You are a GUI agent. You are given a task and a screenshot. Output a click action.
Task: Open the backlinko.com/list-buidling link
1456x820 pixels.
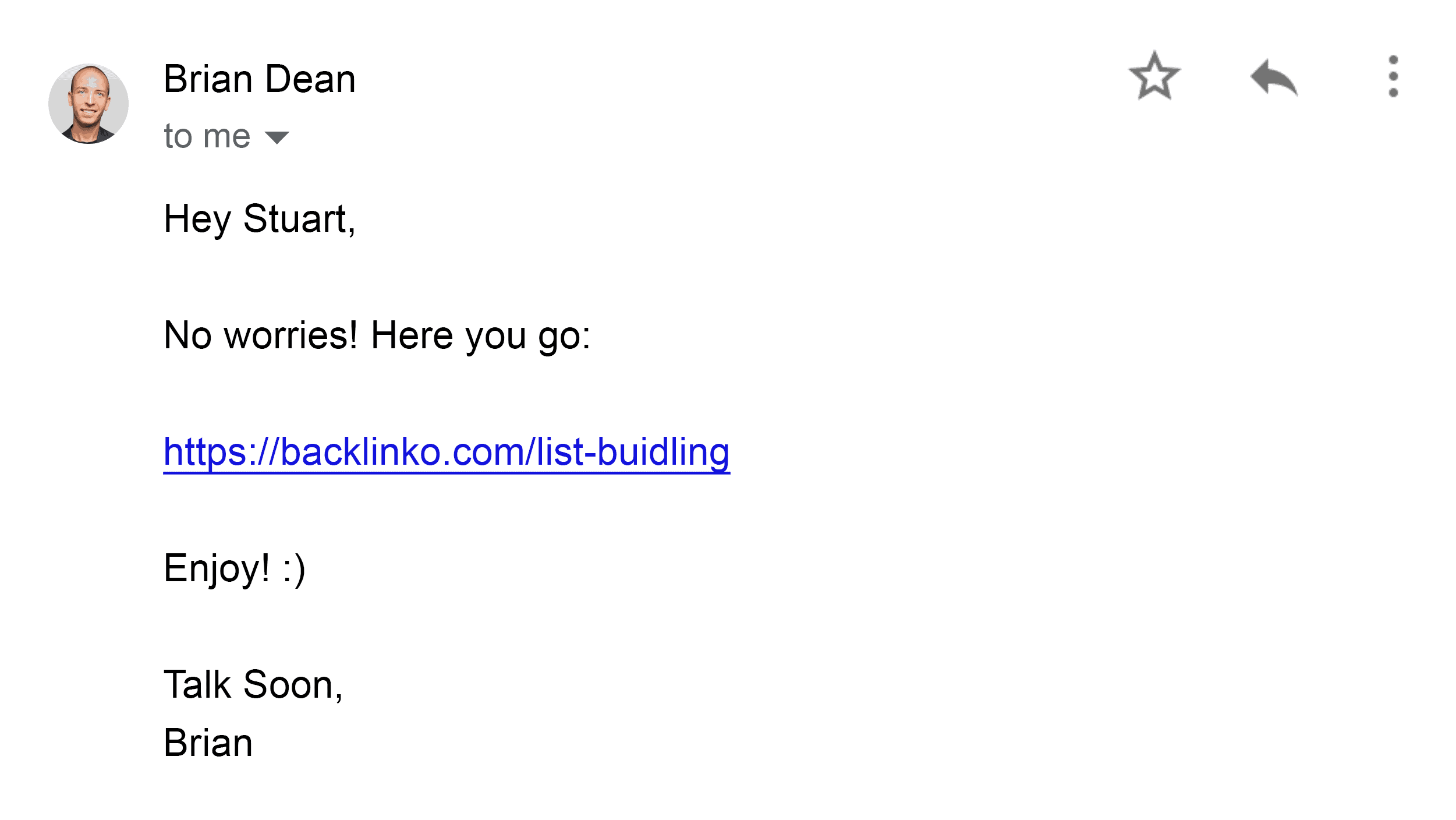click(x=447, y=453)
